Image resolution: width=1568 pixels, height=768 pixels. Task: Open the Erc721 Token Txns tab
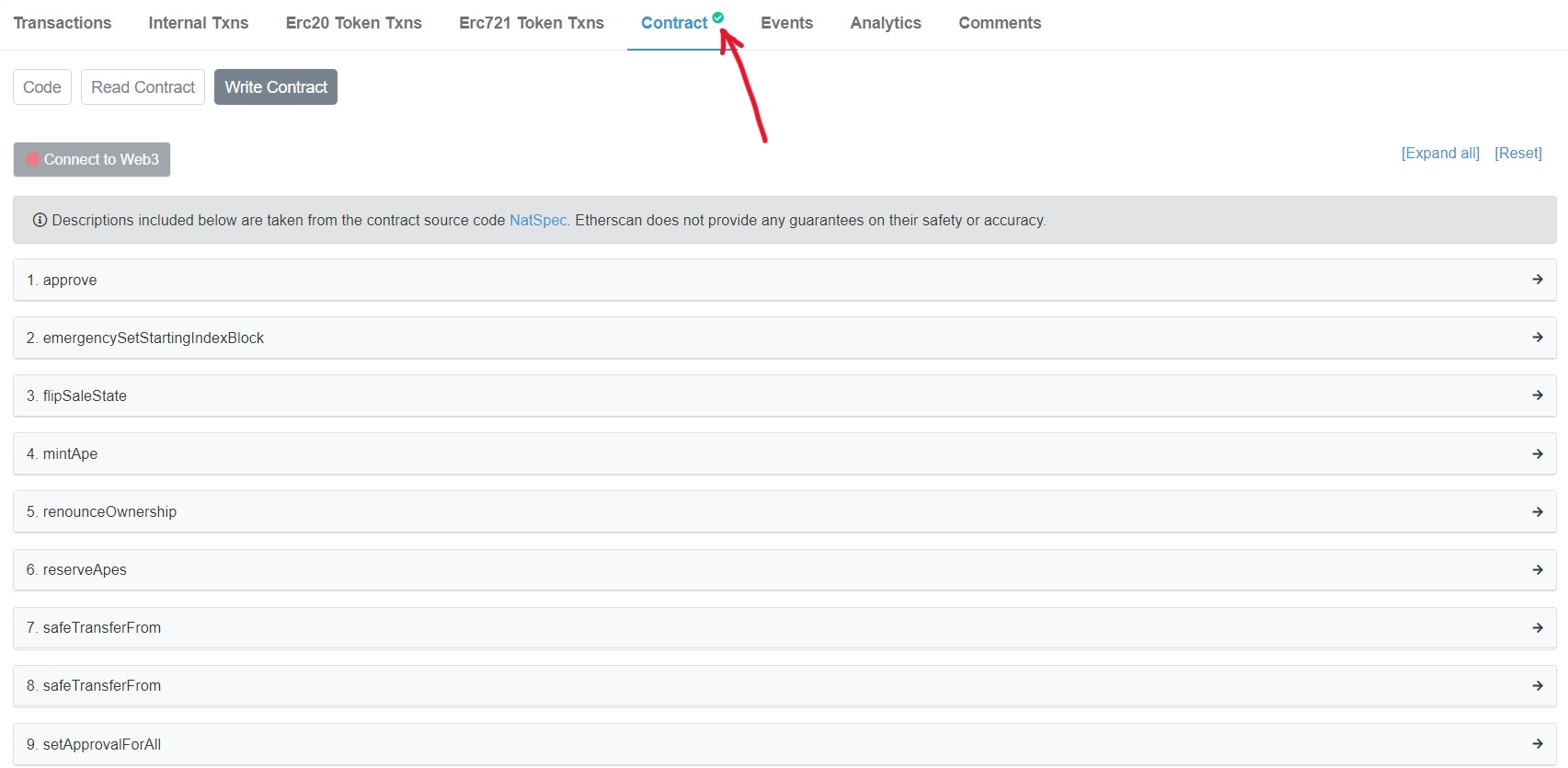[x=531, y=23]
